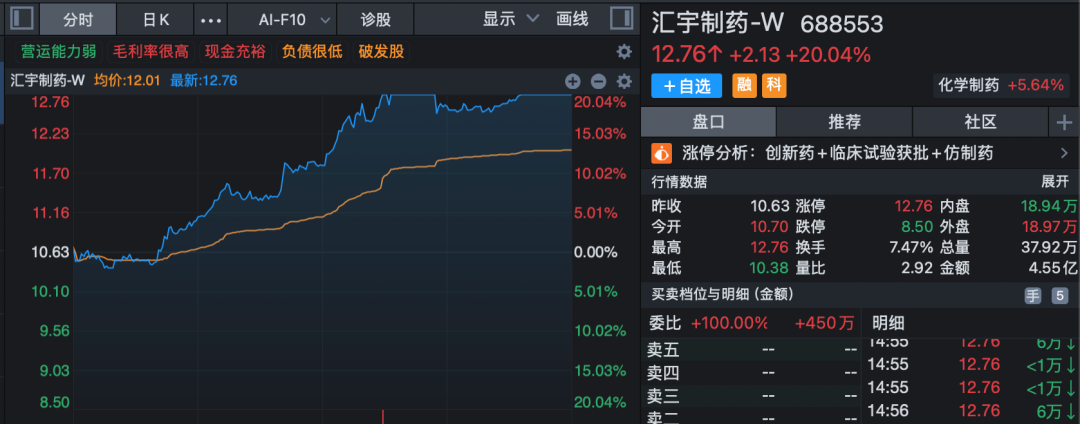Screen dimensions: 1080x424
Task: Toggle the right sidebar panel icon
Action: click(x=621, y=19)
